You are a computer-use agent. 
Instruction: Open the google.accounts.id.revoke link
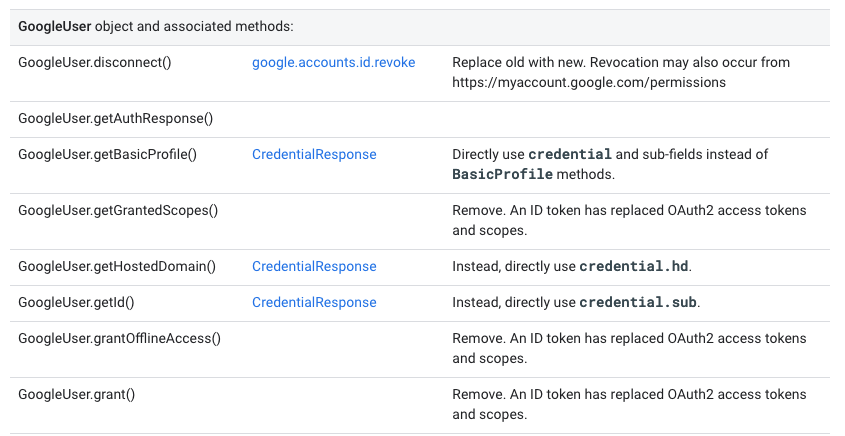tap(333, 62)
